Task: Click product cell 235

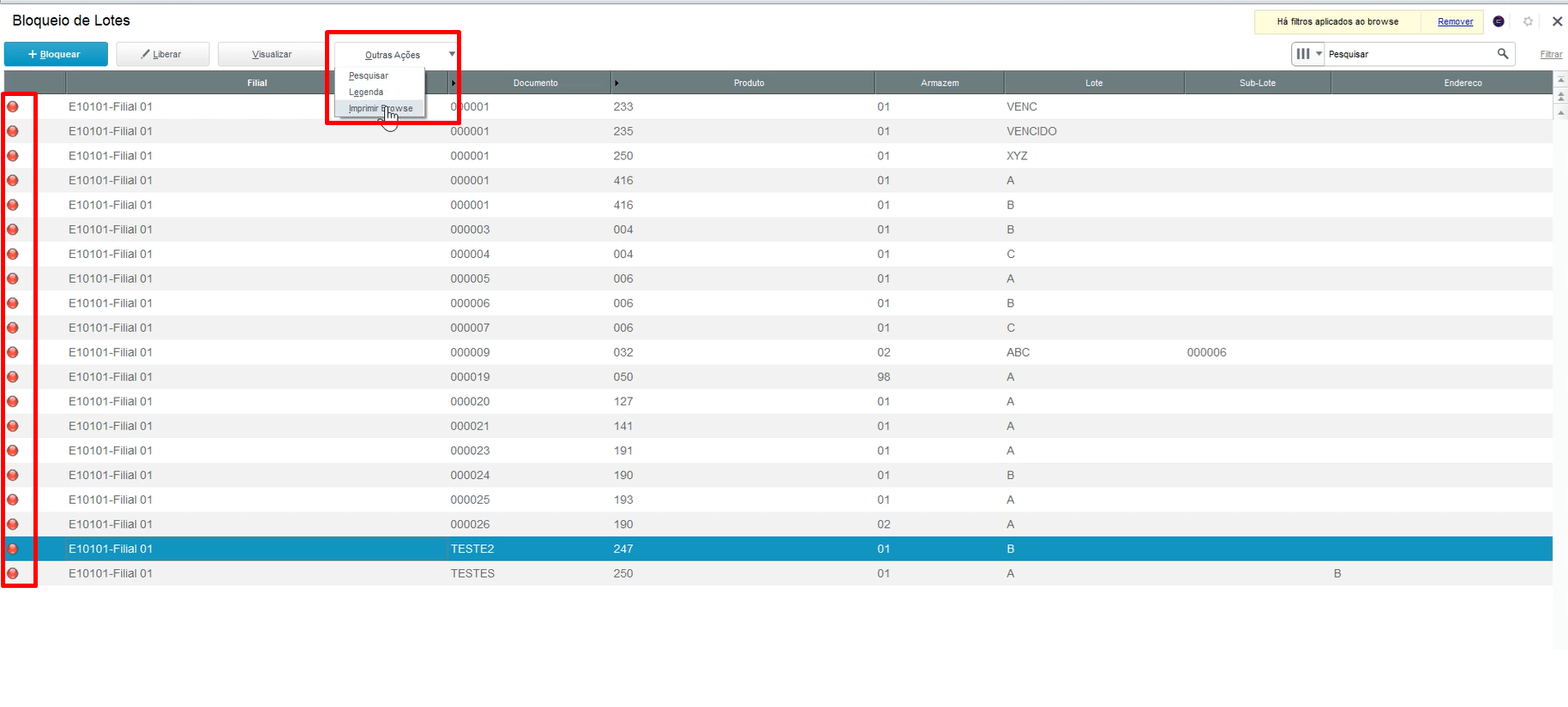Action: coord(623,131)
